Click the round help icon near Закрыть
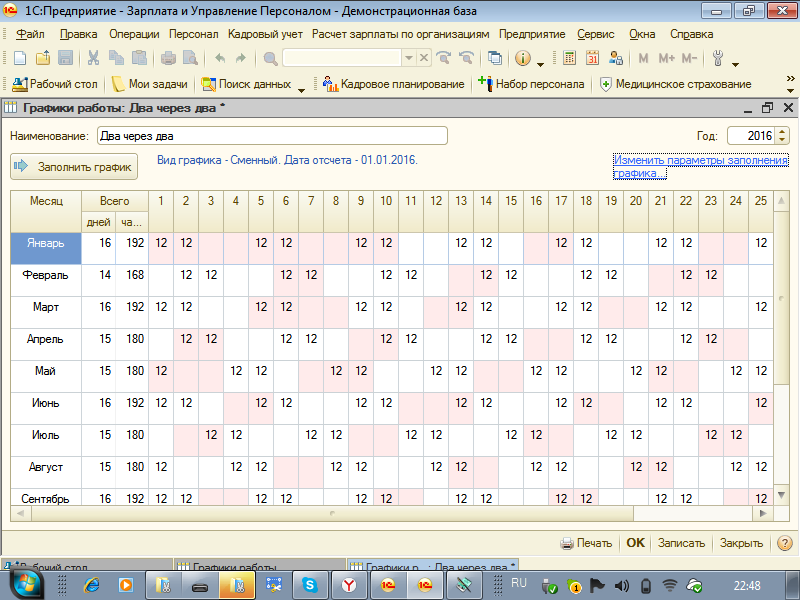The height and width of the screenshot is (600, 800). (x=785, y=543)
